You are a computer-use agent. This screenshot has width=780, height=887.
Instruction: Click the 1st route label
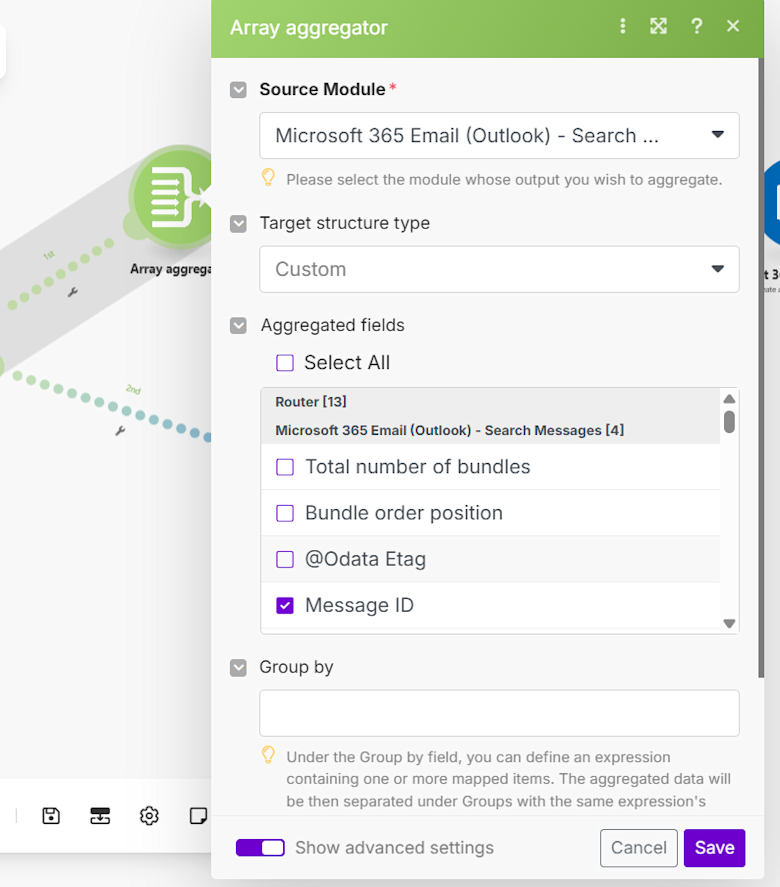(49, 255)
